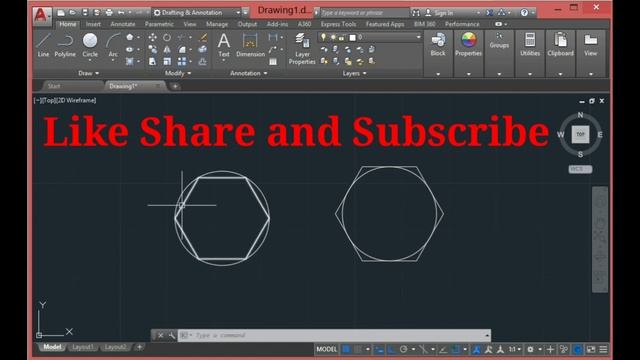Open the AutoCAD application menu
The height and width of the screenshot is (360, 640).
pyautogui.click(x=41, y=16)
